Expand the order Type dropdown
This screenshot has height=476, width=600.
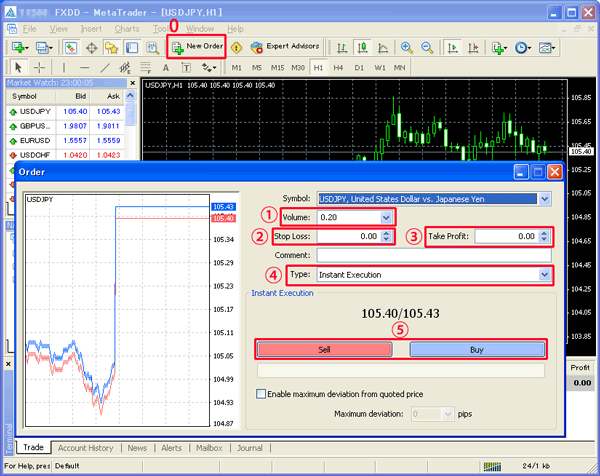click(x=544, y=275)
